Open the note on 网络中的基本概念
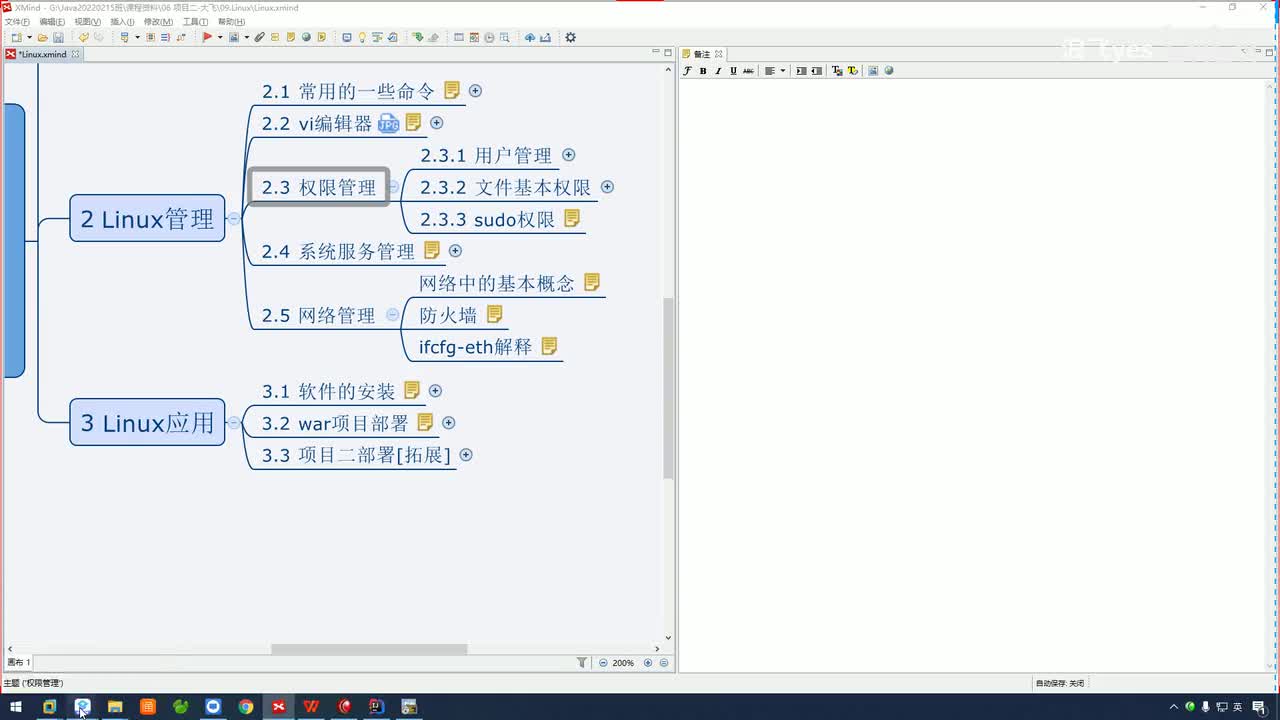This screenshot has width=1280, height=720. (x=592, y=282)
